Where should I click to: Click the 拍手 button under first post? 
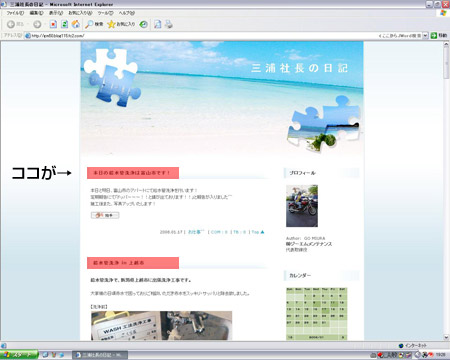(105, 215)
